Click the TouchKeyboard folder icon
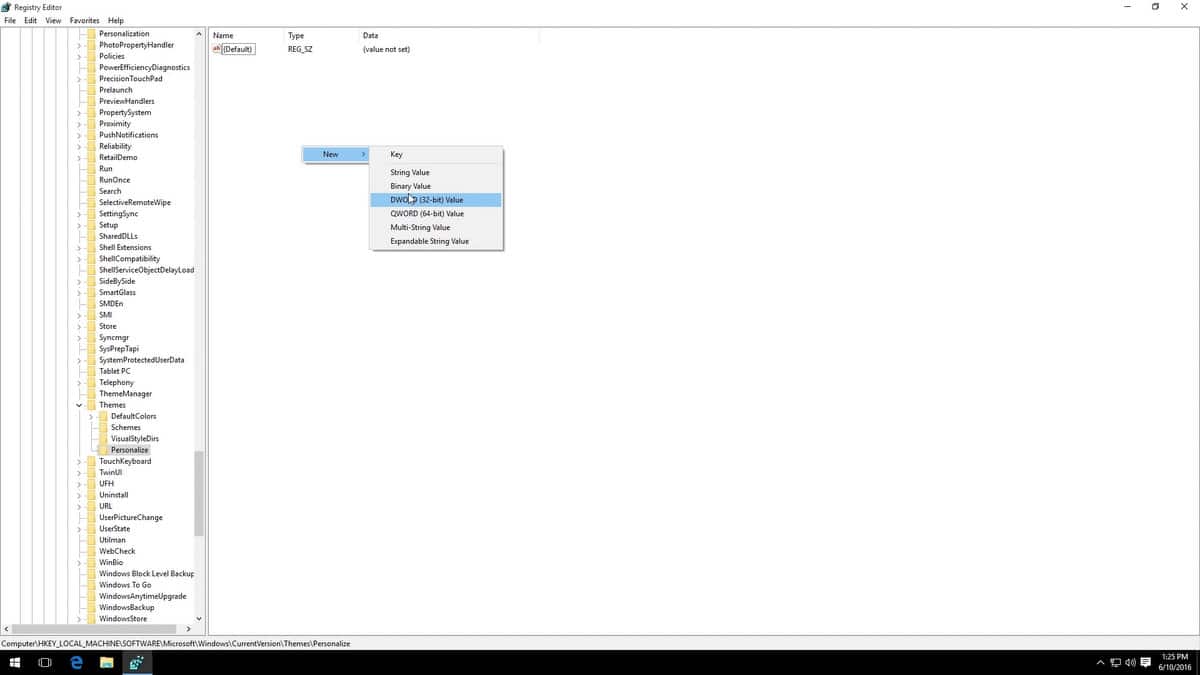The height and width of the screenshot is (675, 1200). 91,461
